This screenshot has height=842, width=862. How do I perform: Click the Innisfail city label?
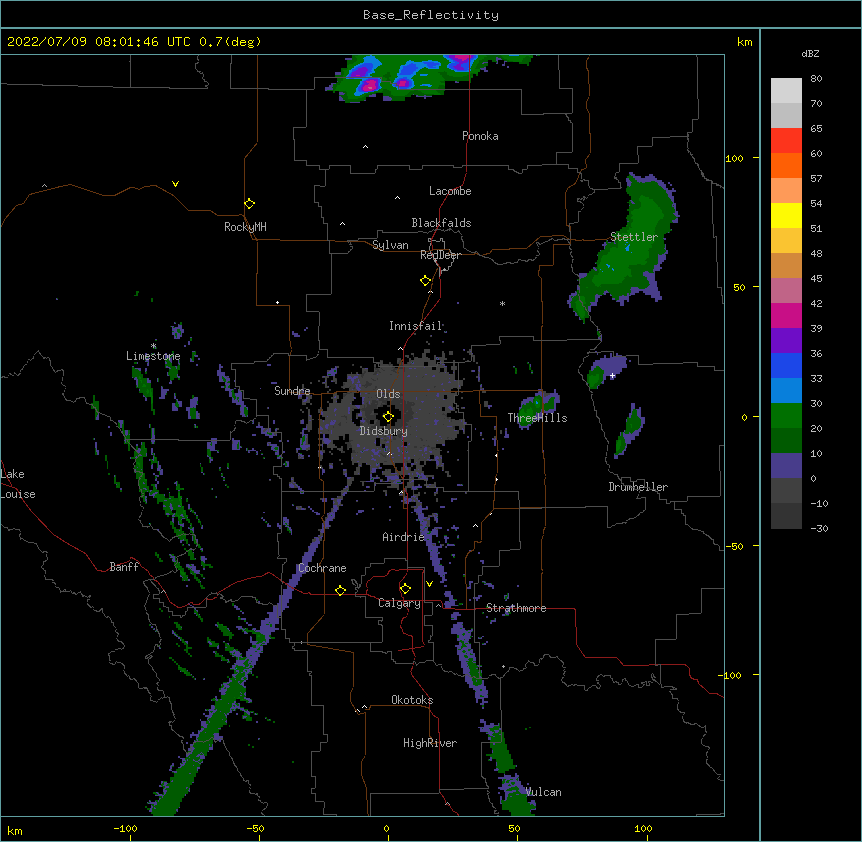[416, 326]
